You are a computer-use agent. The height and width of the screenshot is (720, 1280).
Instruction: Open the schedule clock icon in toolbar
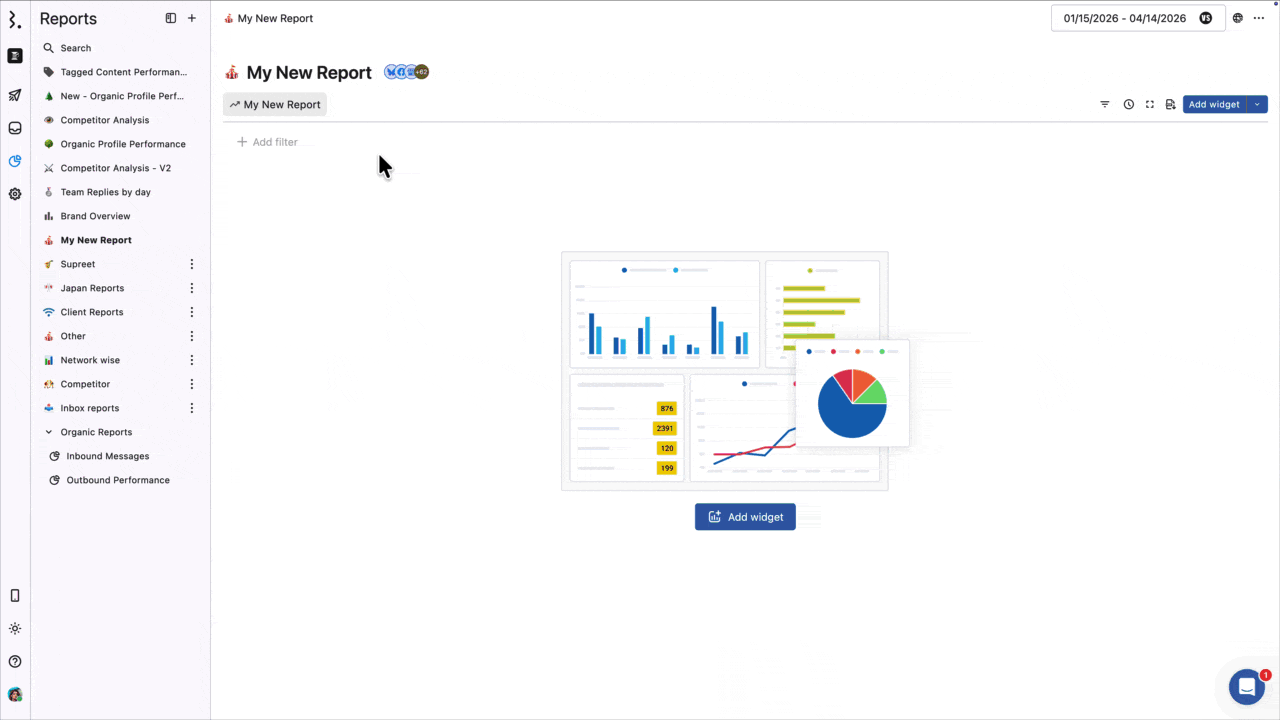(1128, 104)
